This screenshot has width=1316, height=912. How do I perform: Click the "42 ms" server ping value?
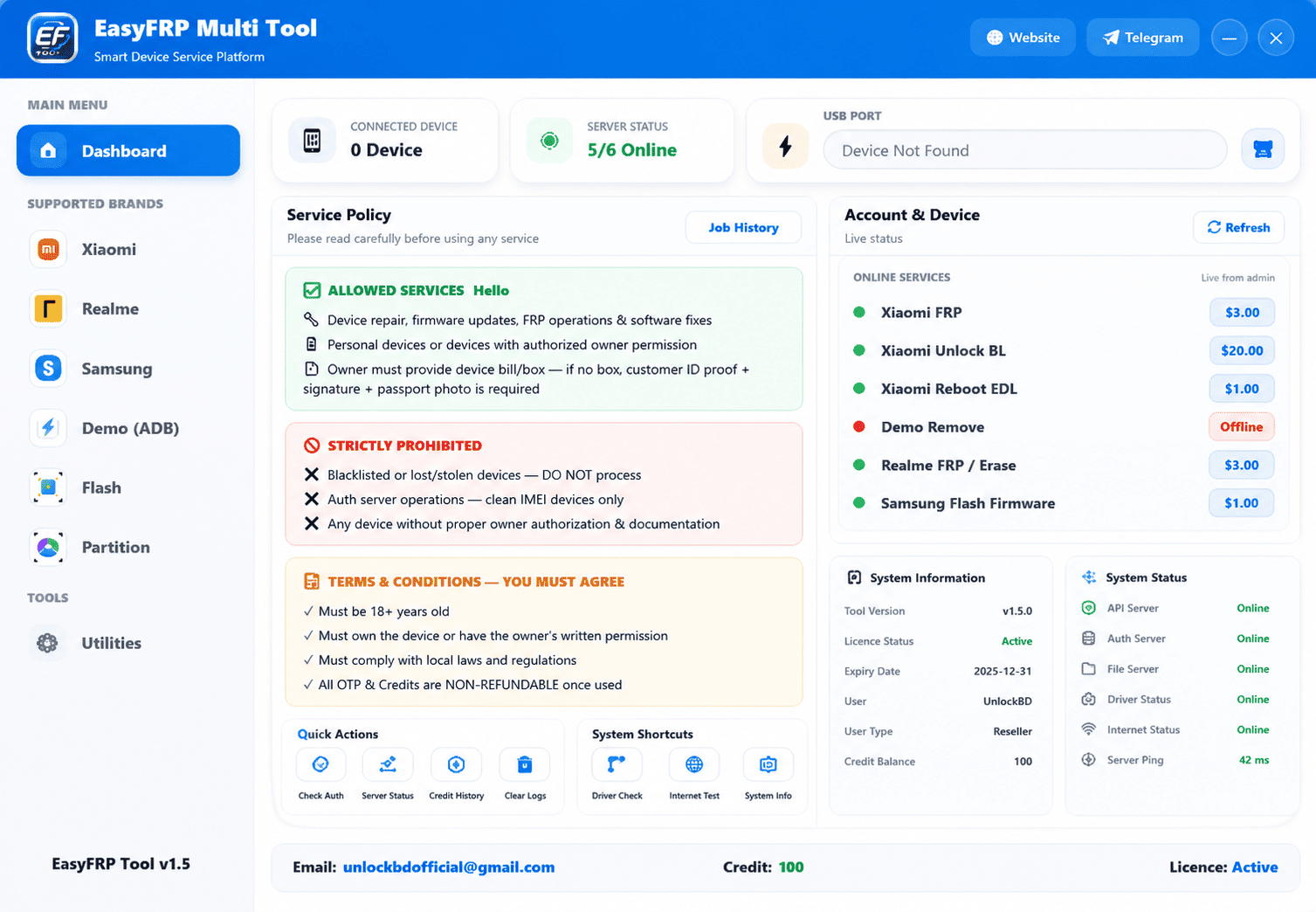tap(1254, 760)
